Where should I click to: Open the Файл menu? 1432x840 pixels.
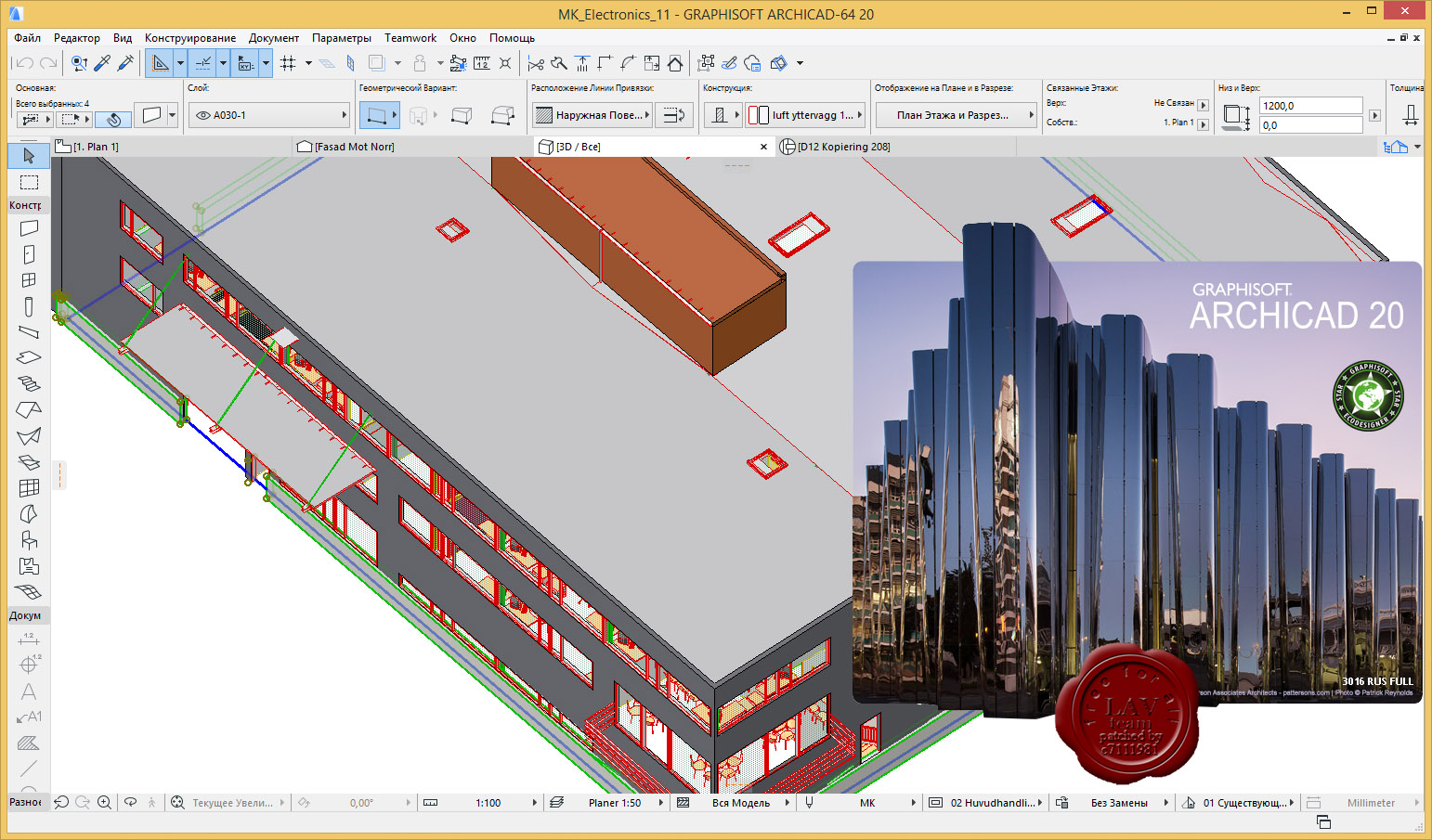(27, 38)
